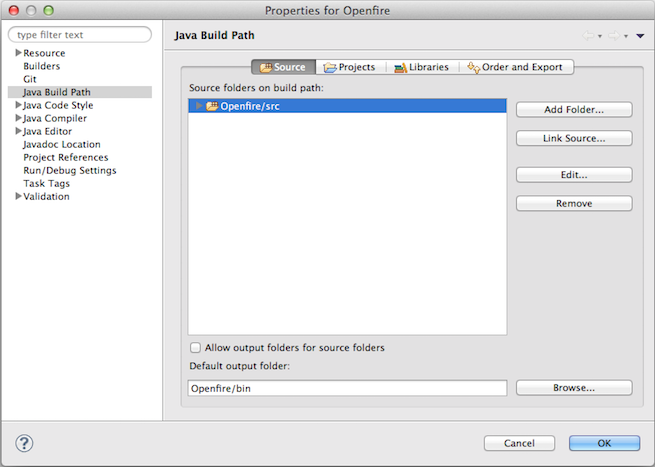Click the back navigation arrow icon

588,36
